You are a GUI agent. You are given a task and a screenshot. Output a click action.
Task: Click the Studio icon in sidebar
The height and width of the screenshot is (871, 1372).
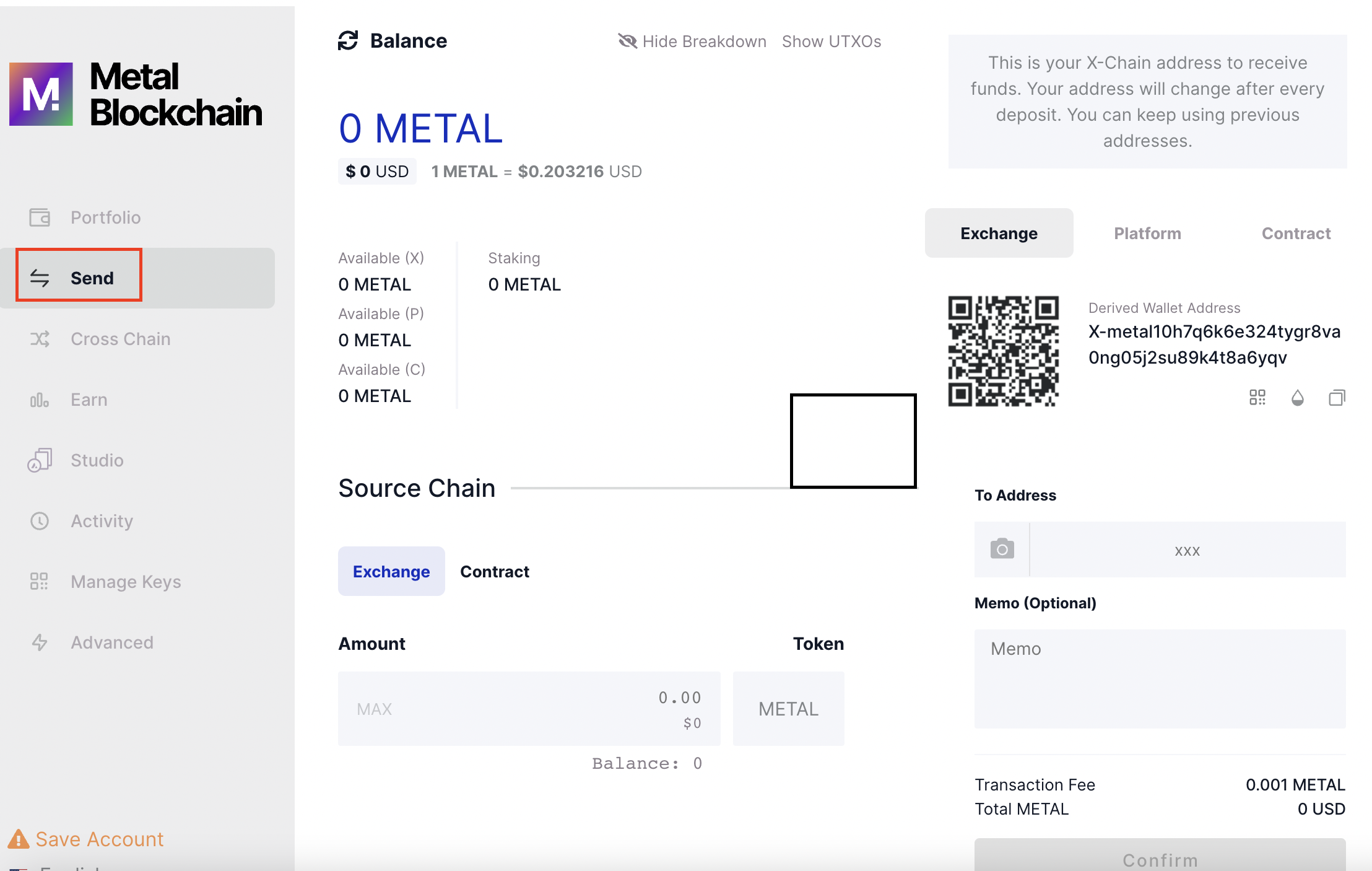40,460
